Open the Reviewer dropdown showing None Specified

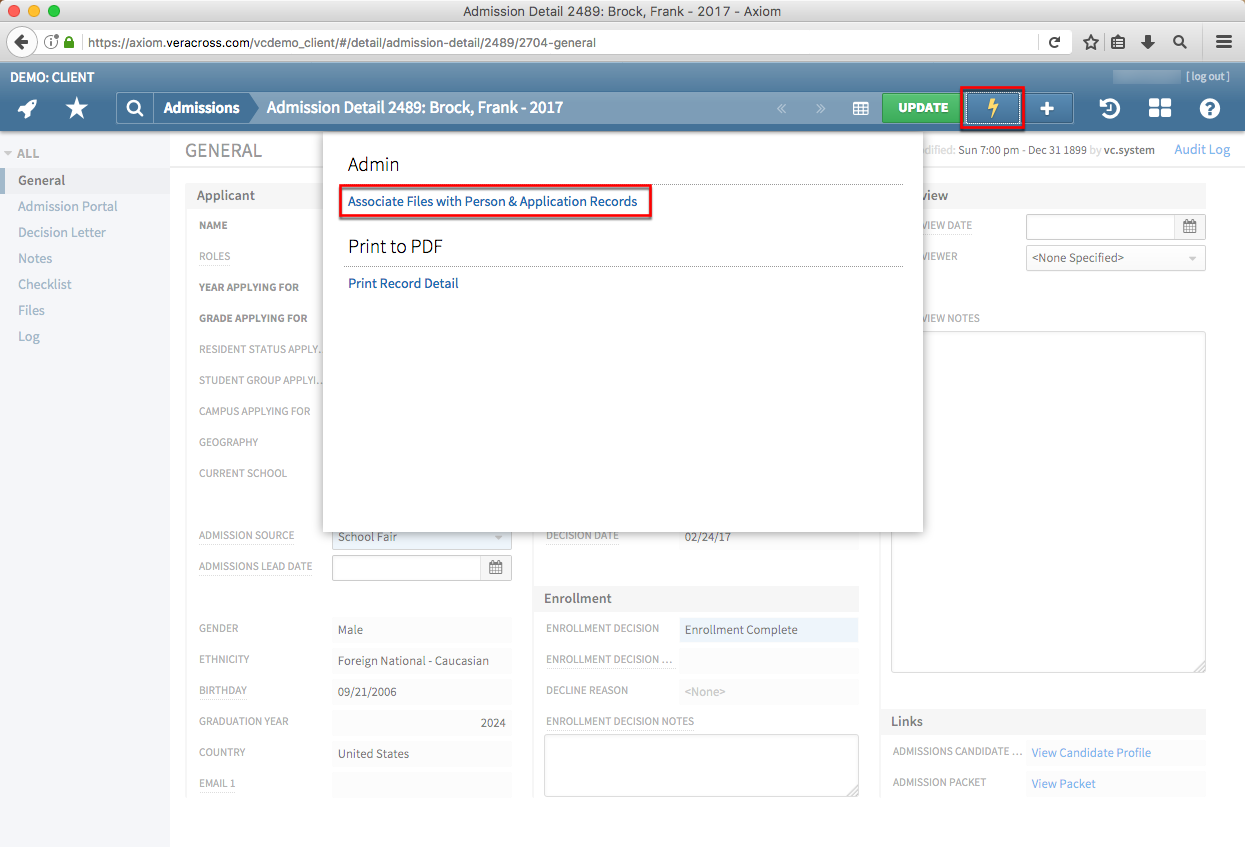click(x=1114, y=257)
